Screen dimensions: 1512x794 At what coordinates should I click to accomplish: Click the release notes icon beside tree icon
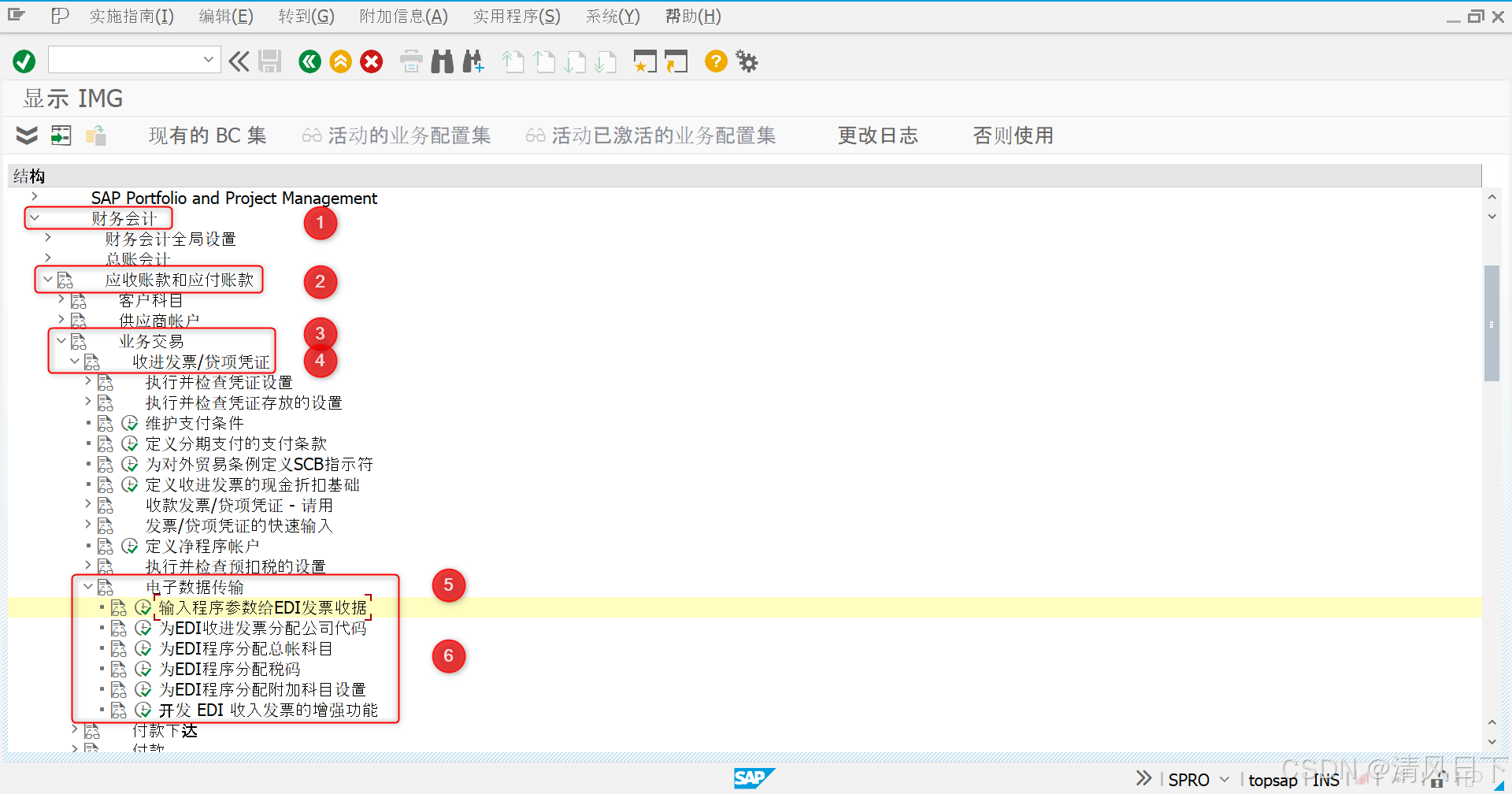(x=95, y=135)
